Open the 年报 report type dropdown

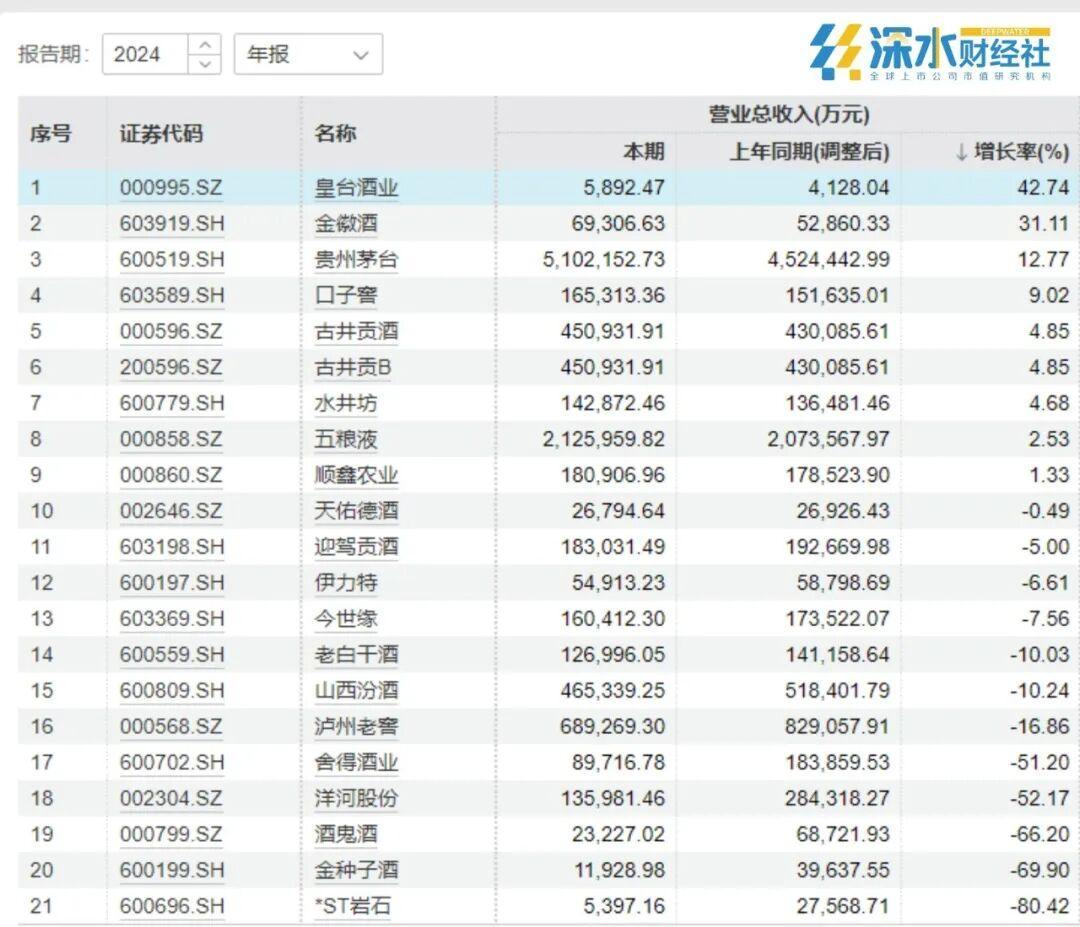pos(308,54)
